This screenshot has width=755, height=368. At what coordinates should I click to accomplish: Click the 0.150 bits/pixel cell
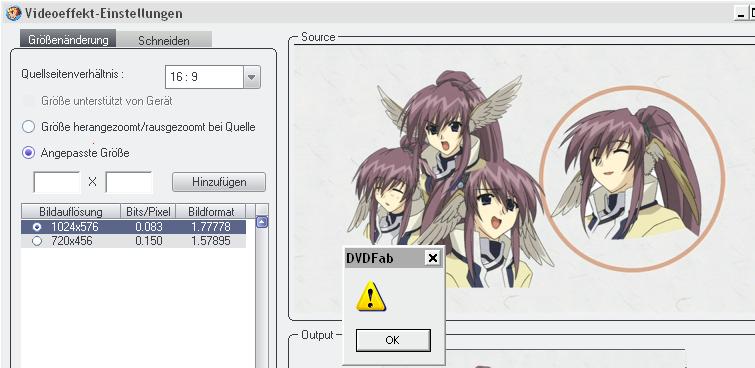point(149,241)
